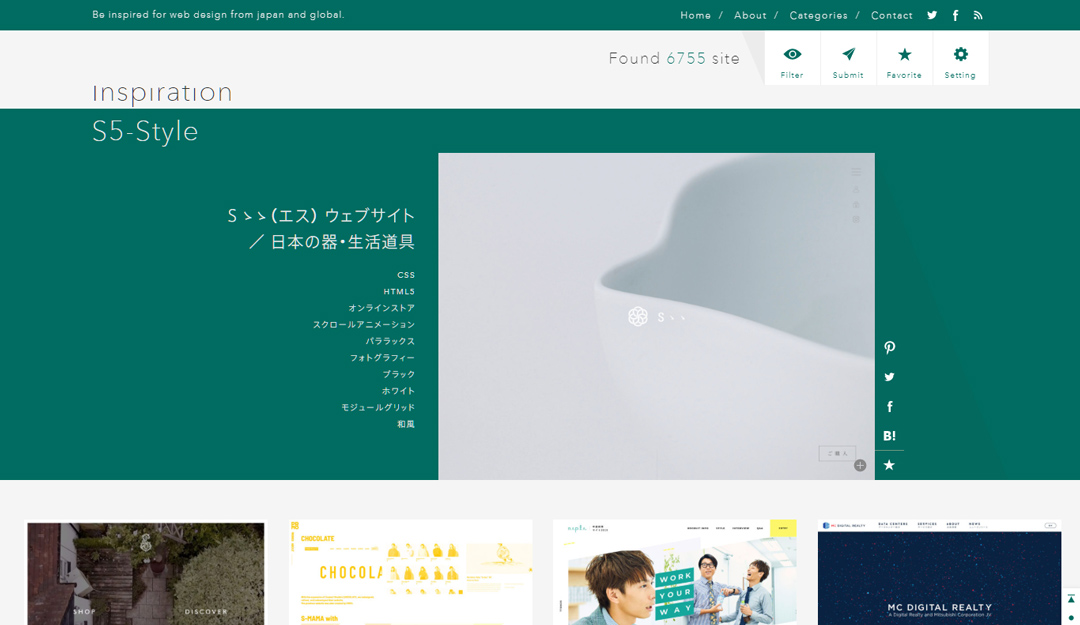Add featured site to favorites via star
This screenshot has height=625, width=1080.
pos(889,465)
